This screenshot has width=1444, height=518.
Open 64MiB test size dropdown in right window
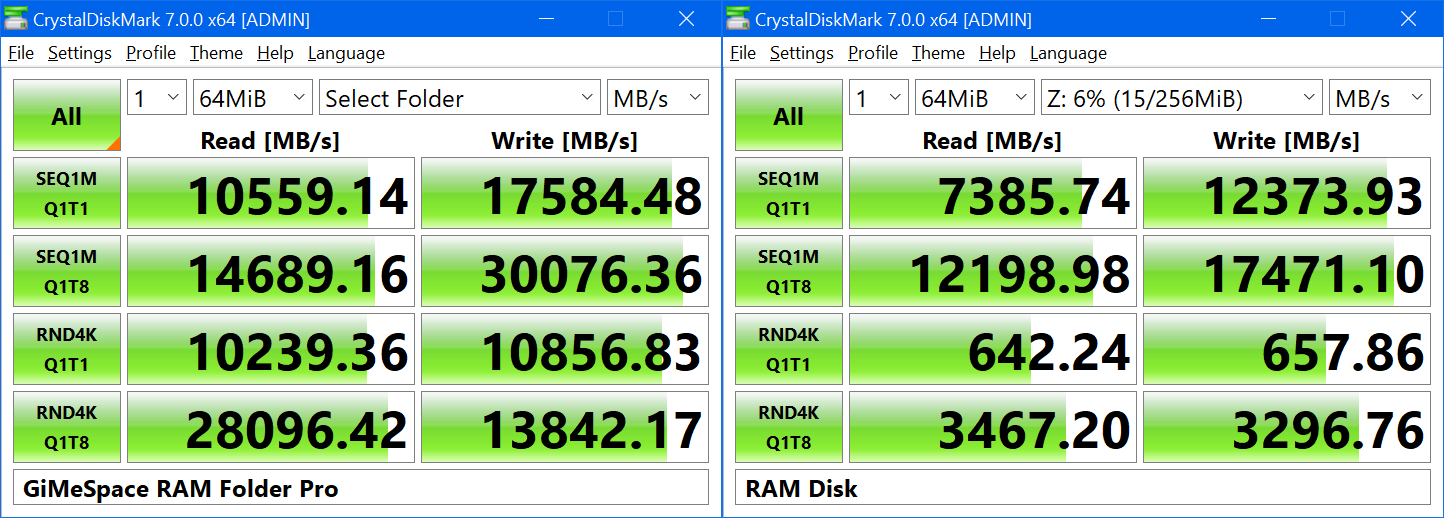pyautogui.click(x=975, y=98)
